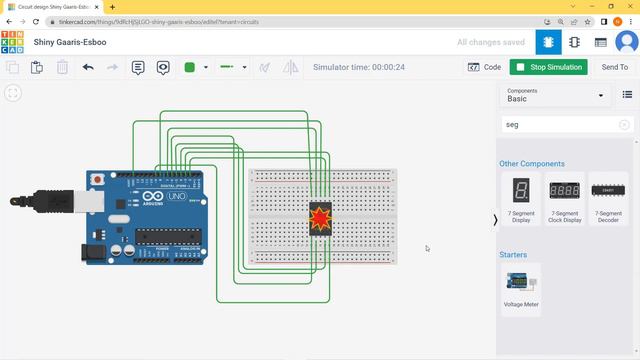Viewport: 640px width, 360px height.
Task: Click the green wire color swatch
Action: coord(190,67)
